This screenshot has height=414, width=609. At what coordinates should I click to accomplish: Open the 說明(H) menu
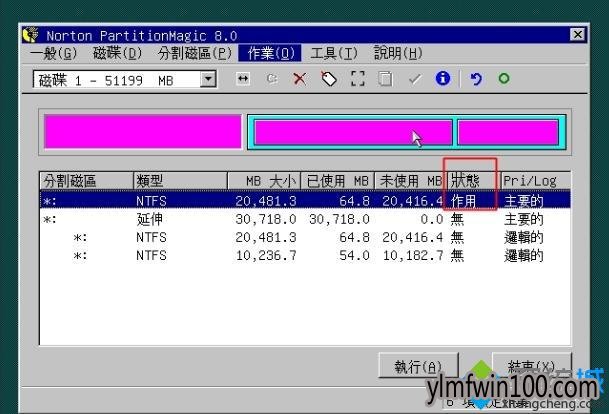click(x=398, y=53)
